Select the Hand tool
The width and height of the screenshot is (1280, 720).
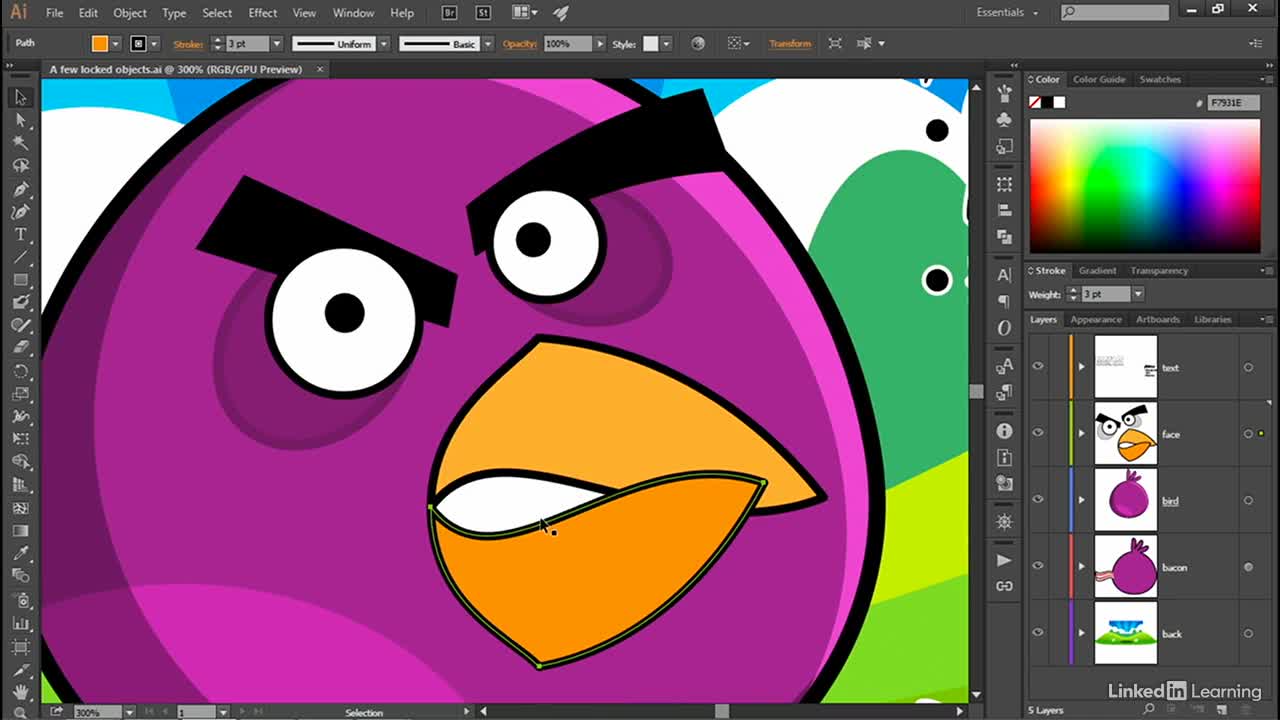point(20,691)
